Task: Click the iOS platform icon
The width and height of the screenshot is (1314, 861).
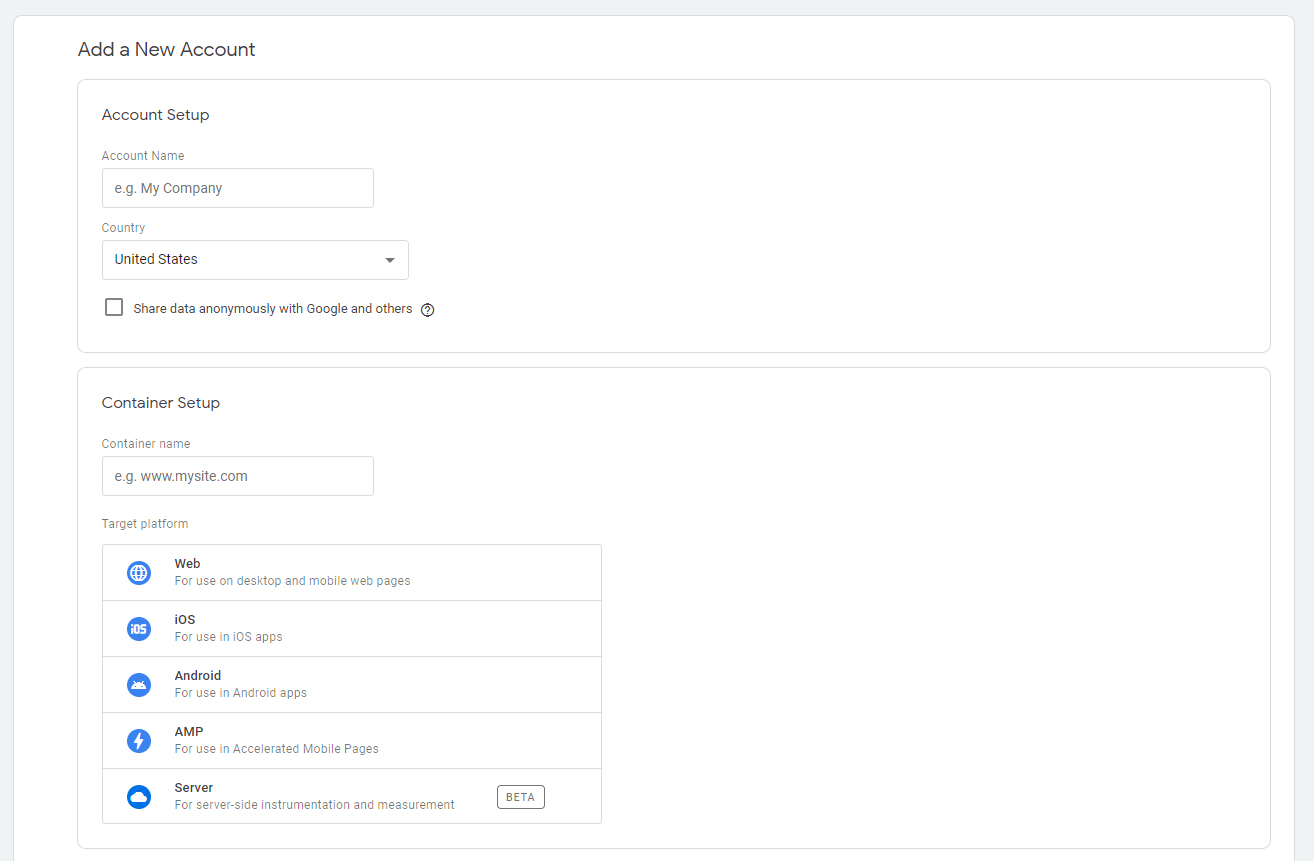Action: click(139, 629)
